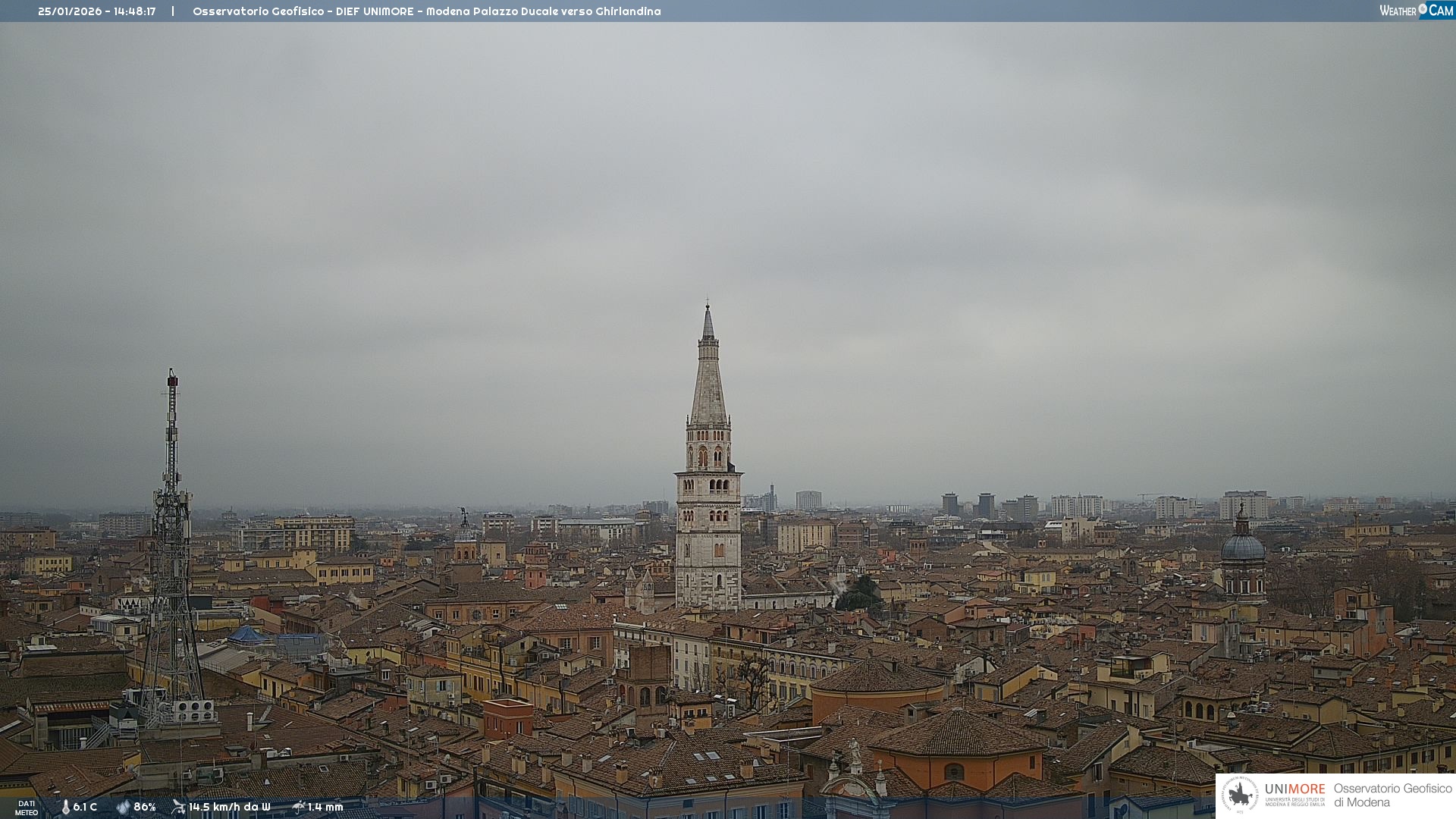Click the WeatherCam camera lens icon
This screenshot has height=819, width=1456.
(x=1423, y=9)
